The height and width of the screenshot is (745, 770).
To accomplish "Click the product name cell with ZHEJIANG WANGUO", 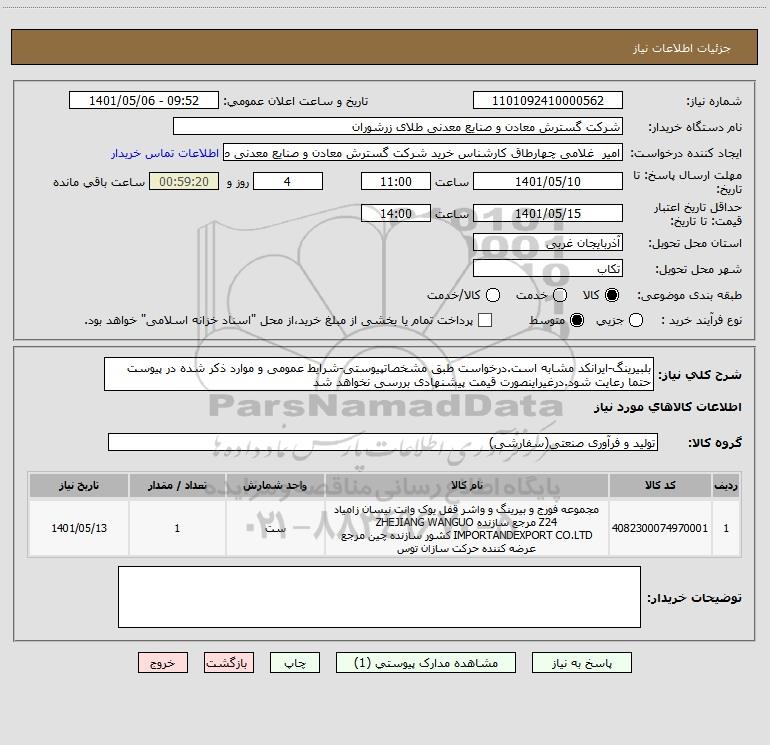I will [467, 528].
